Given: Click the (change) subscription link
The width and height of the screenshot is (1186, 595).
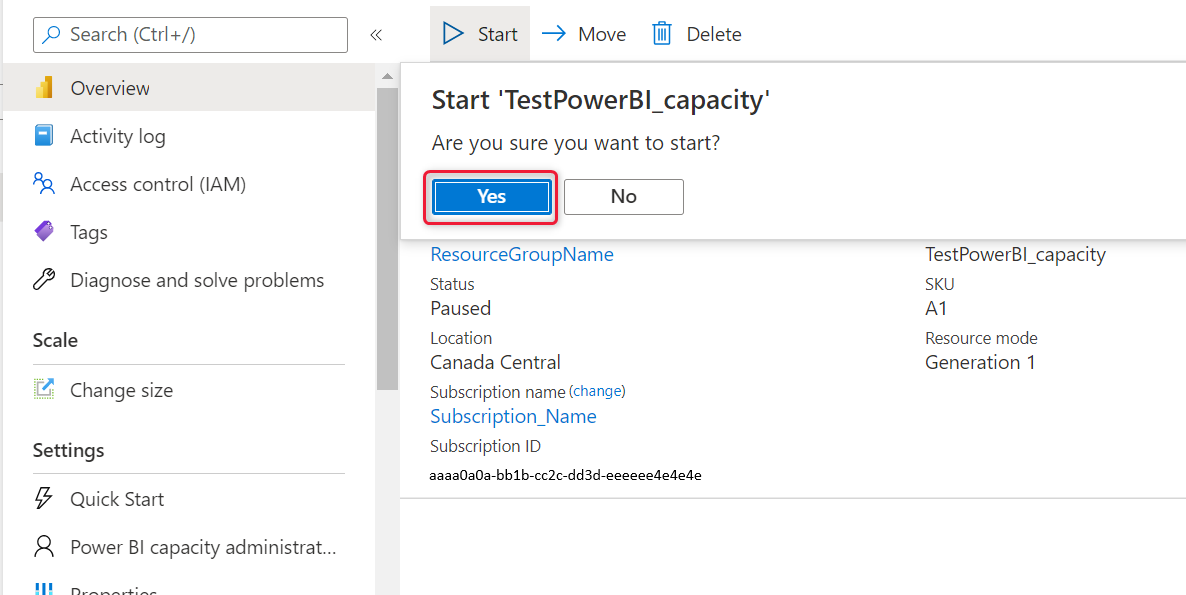Looking at the screenshot, I should pyautogui.click(x=598, y=391).
